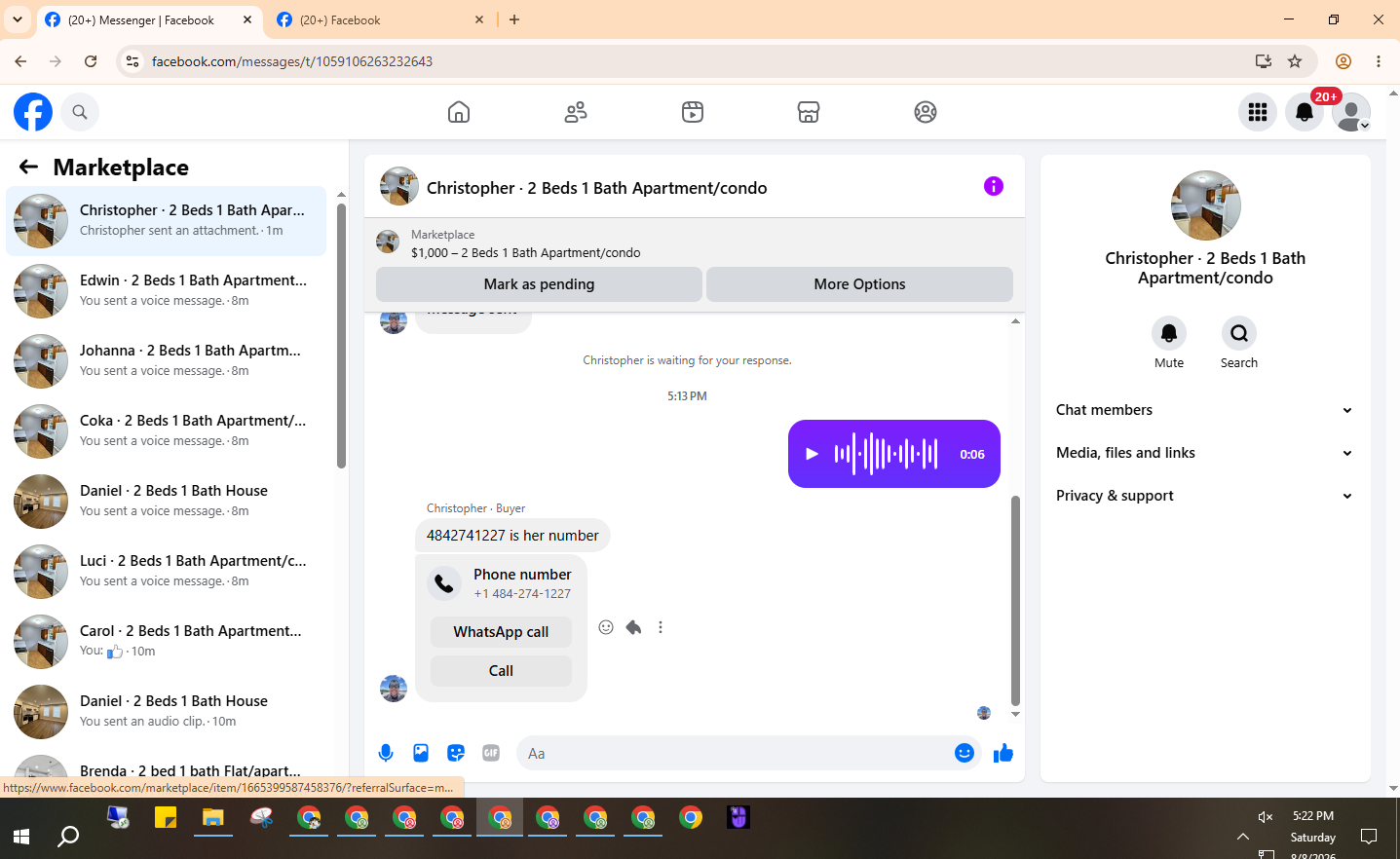
Task: Send a thumbs-up like
Action: pyautogui.click(x=1003, y=753)
